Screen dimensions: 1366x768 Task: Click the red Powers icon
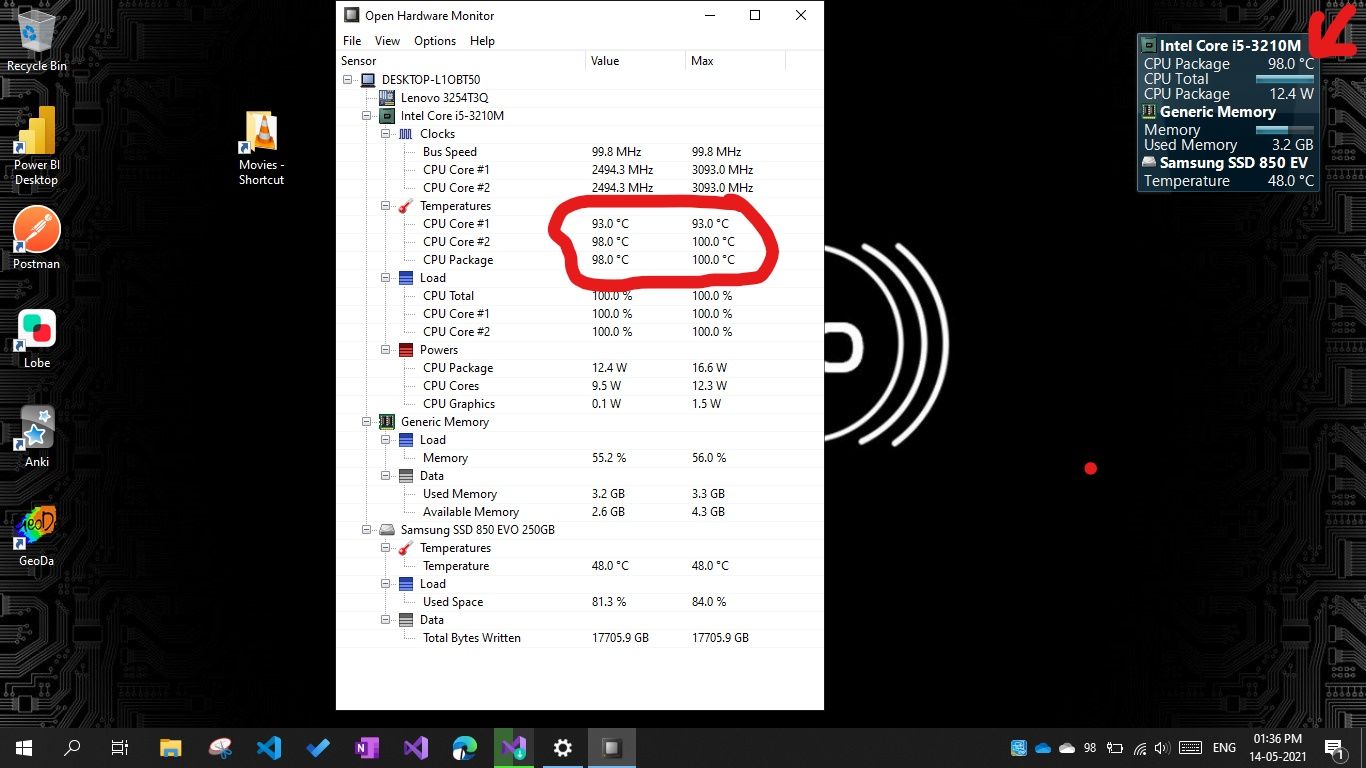click(x=406, y=350)
